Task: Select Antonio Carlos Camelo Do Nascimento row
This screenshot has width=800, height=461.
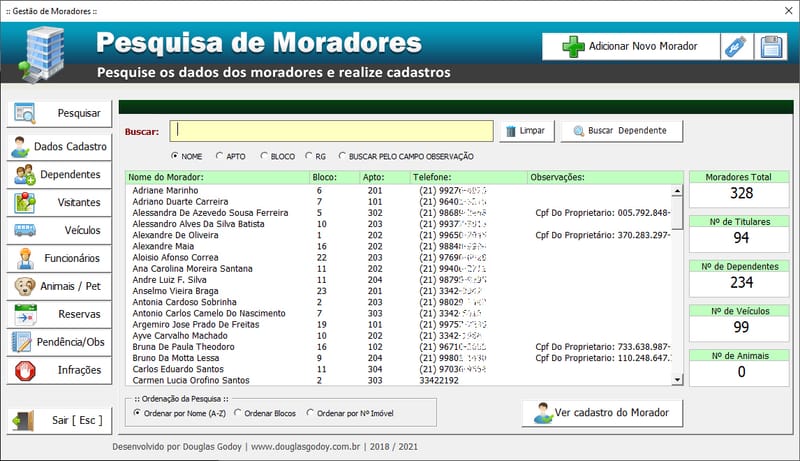Action: click(398, 314)
